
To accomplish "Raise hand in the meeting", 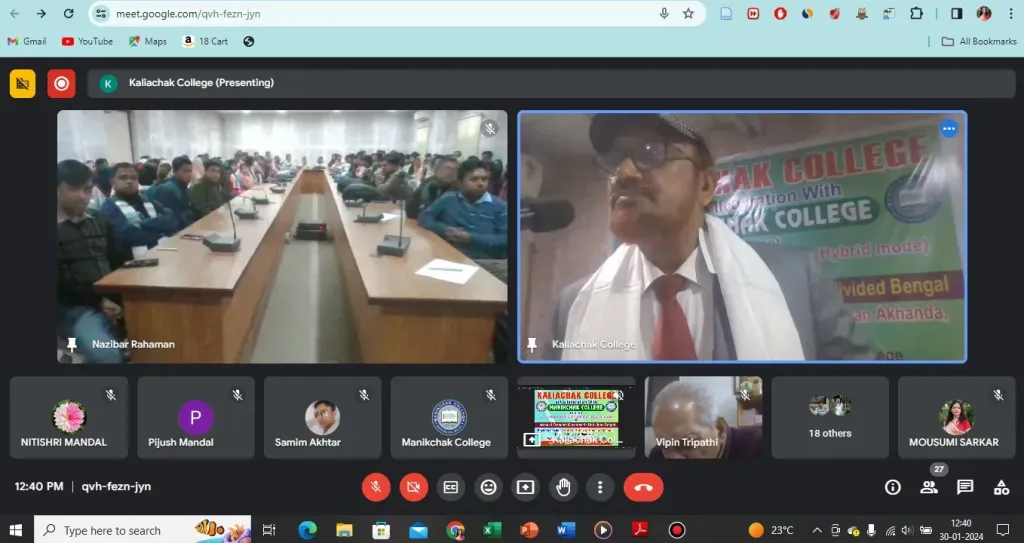I will (563, 487).
